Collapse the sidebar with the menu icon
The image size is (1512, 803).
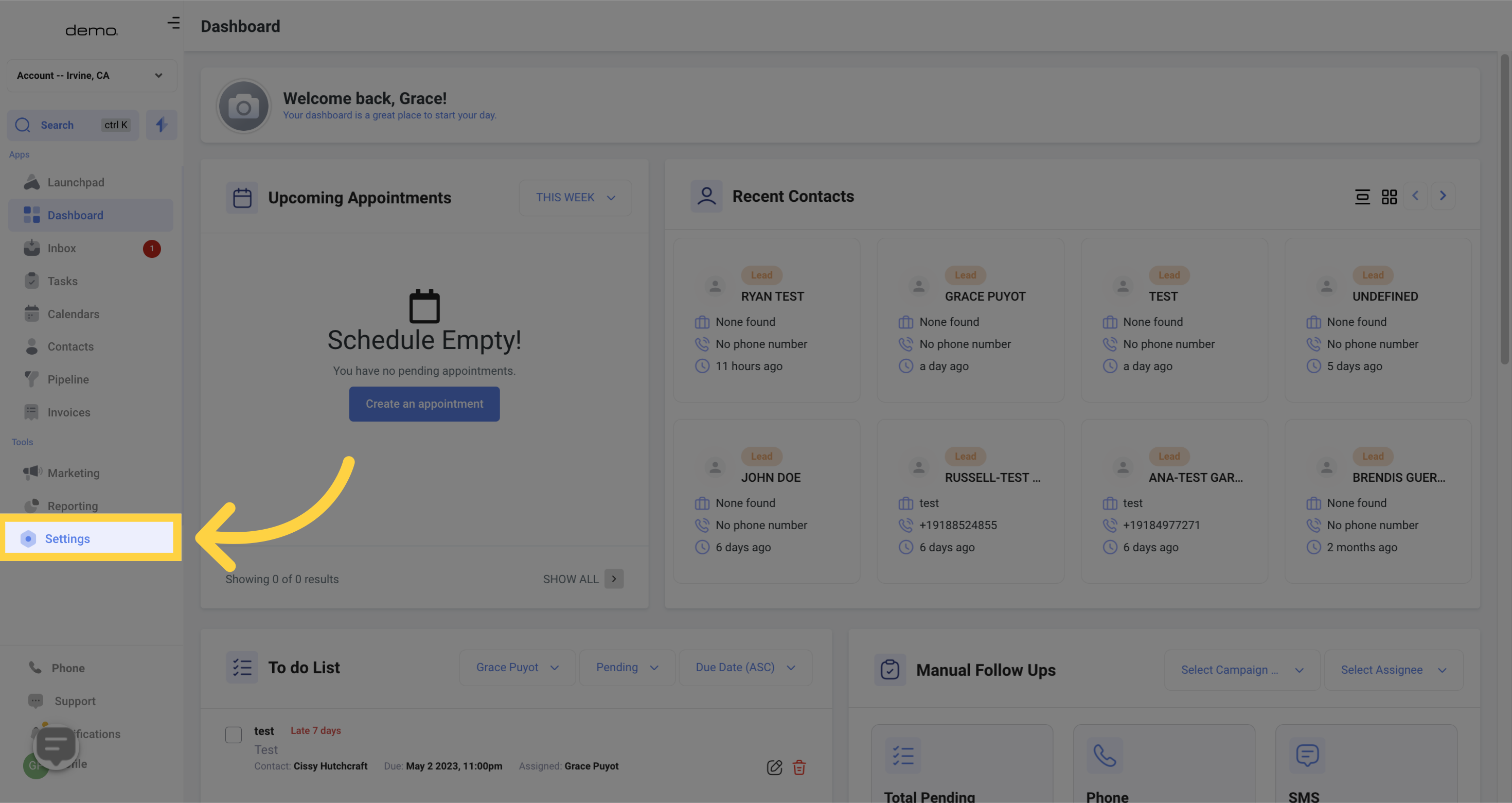(x=173, y=23)
